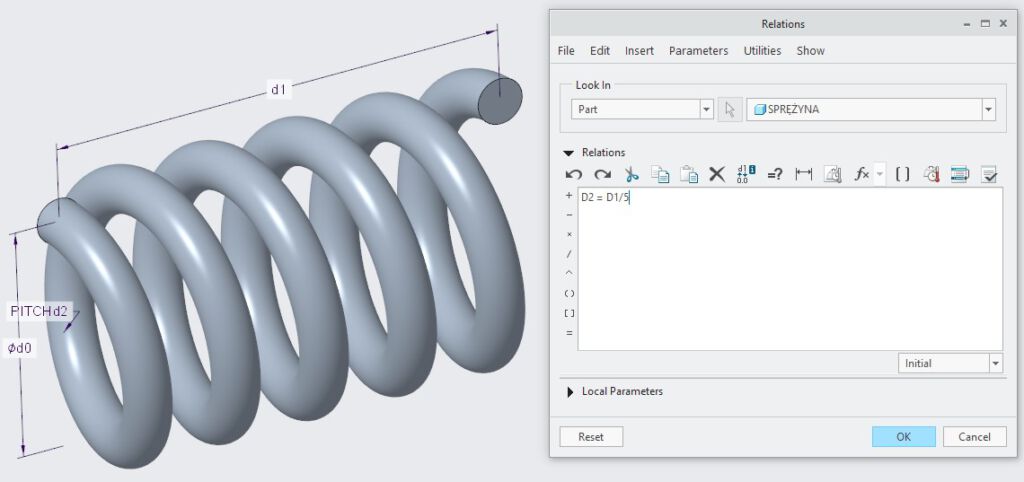Click the selection arrow button beside Part
1024x482 pixels.
coord(730,110)
